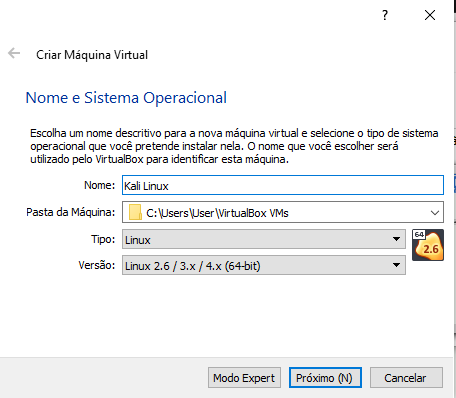Focus the Nome field containing Kali Linux
The height and width of the screenshot is (398, 456).
(x=283, y=185)
